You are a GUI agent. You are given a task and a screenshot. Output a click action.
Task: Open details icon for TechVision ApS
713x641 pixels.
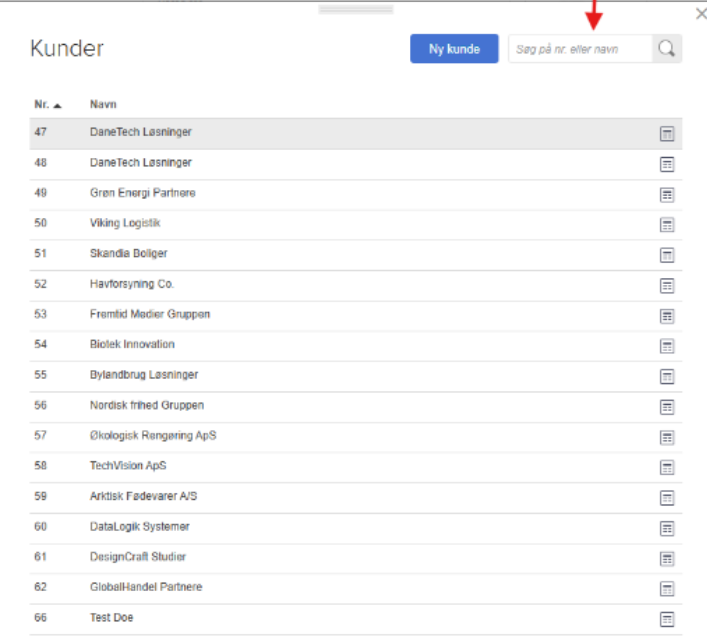[667, 467]
